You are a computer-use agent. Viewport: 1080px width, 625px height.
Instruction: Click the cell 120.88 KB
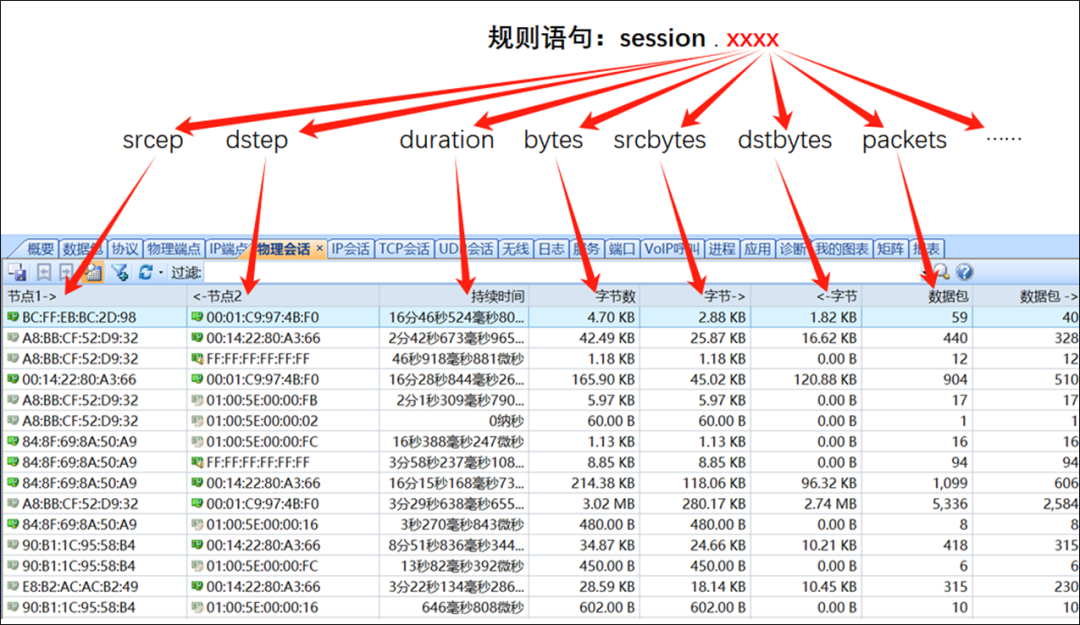tap(825, 380)
